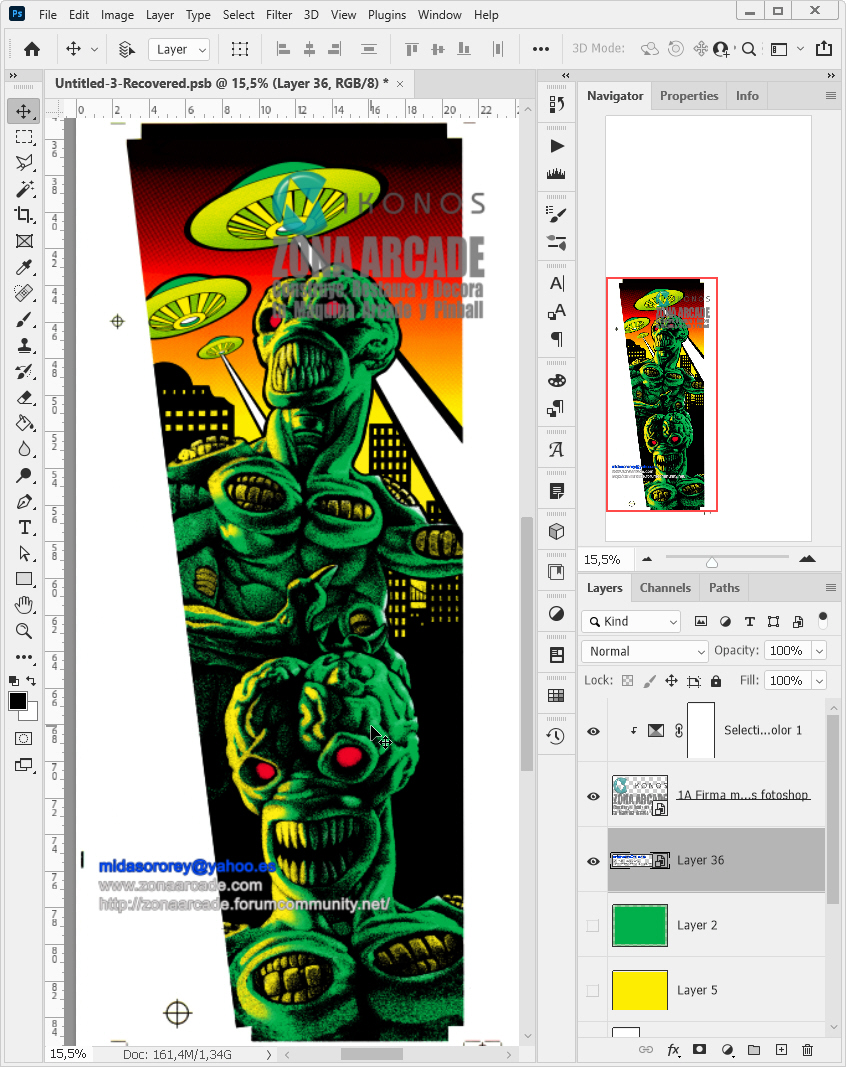Screen dimensions: 846x1067
Task: Select the Zoom tool
Action: coord(24,631)
